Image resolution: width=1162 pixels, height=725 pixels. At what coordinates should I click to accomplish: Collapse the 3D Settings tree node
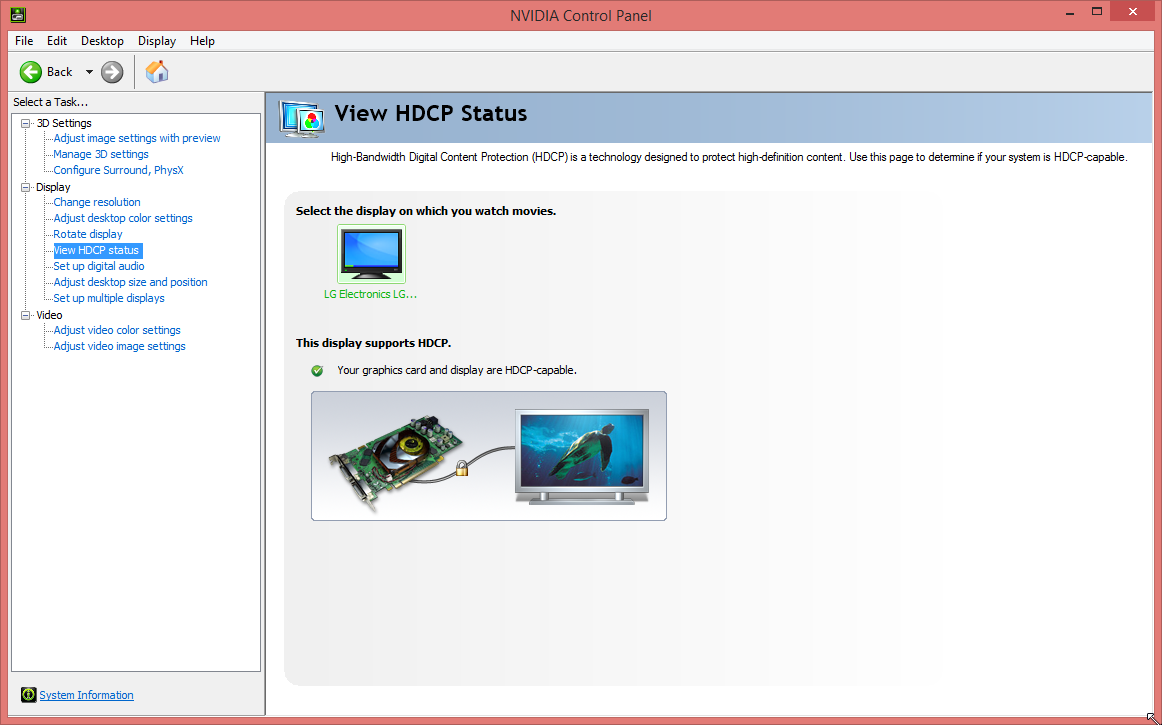click(26, 123)
